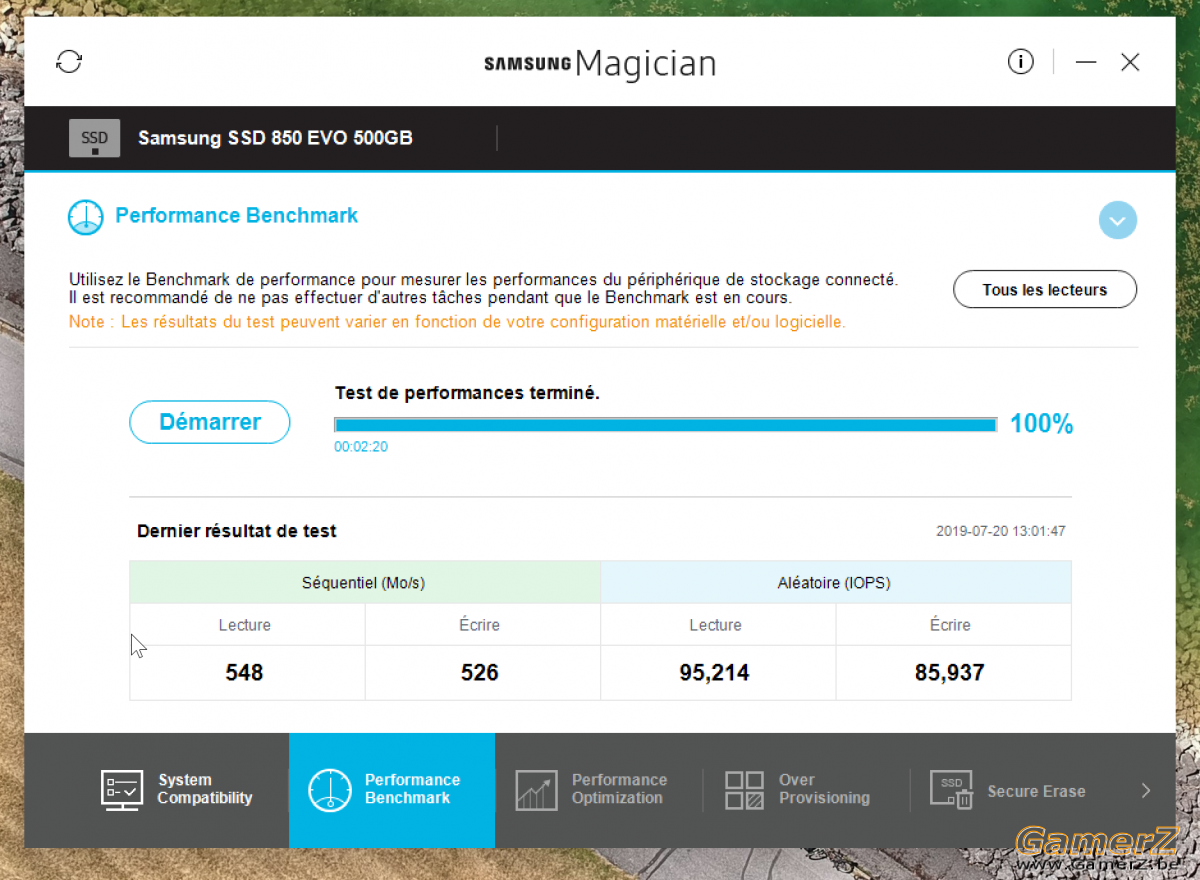Click the Tous les lecteurs button
1200x880 pixels.
coord(1045,290)
